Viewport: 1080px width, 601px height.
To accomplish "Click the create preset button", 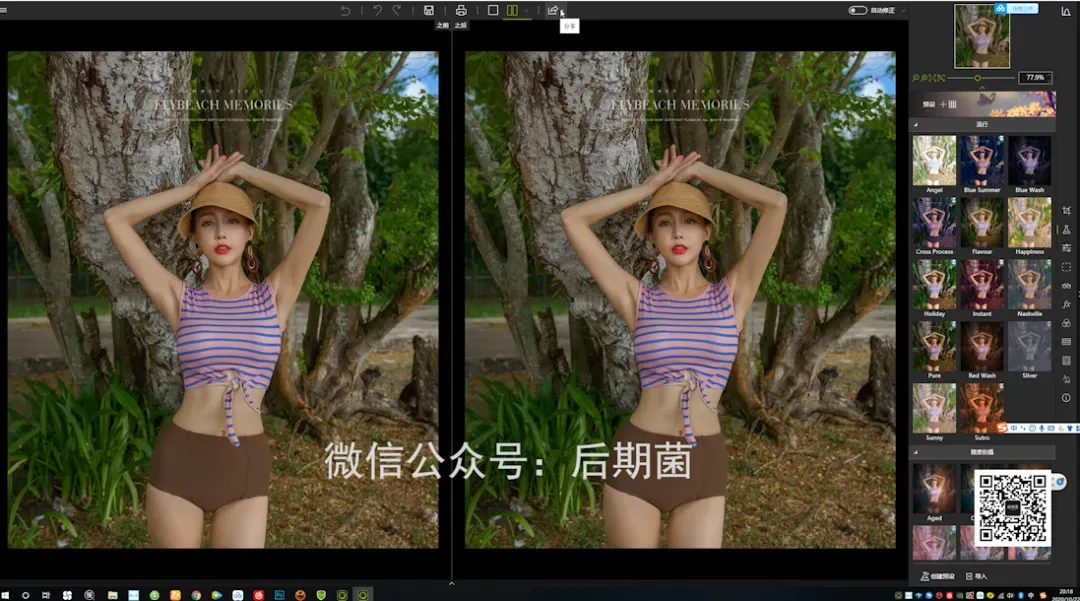I will coord(938,576).
